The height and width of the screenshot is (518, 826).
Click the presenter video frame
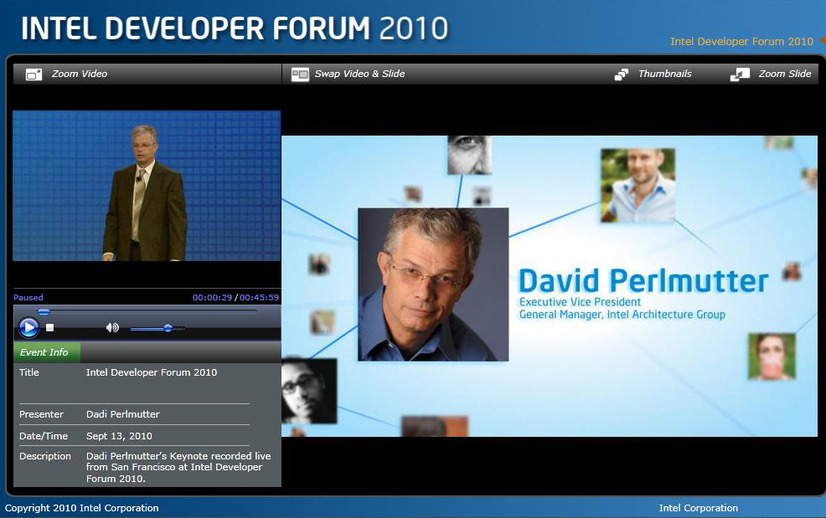[x=146, y=185]
